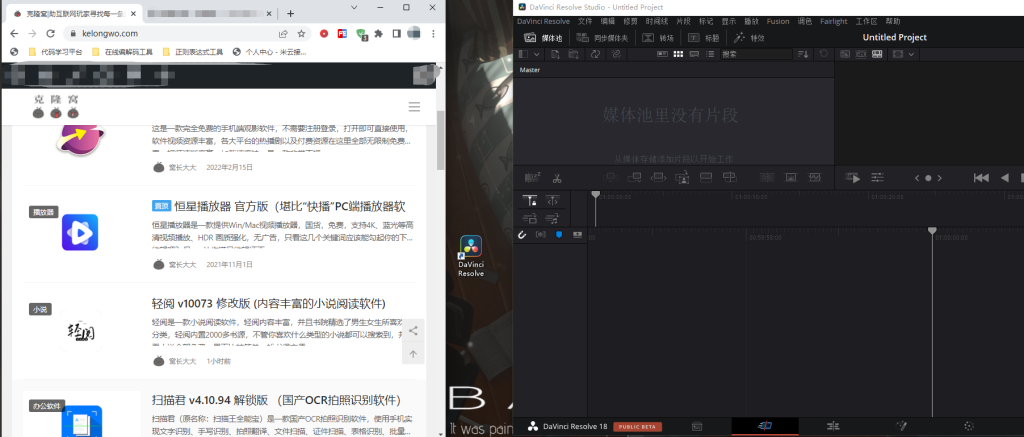Bookmark the page with the star icon
The height and width of the screenshot is (437, 1024).
(x=301, y=33)
